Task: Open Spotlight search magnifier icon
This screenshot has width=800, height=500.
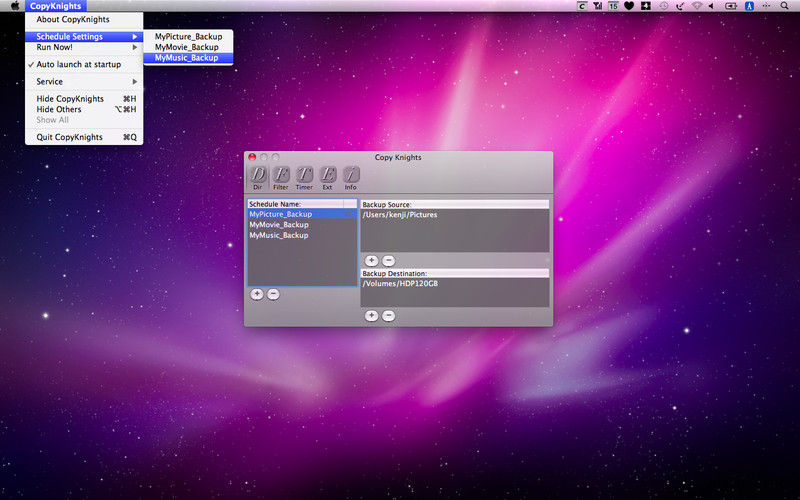Action: (x=785, y=6)
